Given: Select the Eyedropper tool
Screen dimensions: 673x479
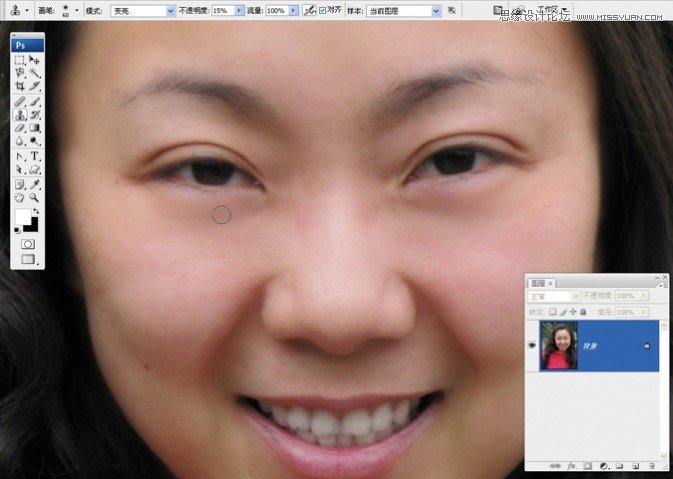Looking at the screenshot, I should [x=34, y=185].
